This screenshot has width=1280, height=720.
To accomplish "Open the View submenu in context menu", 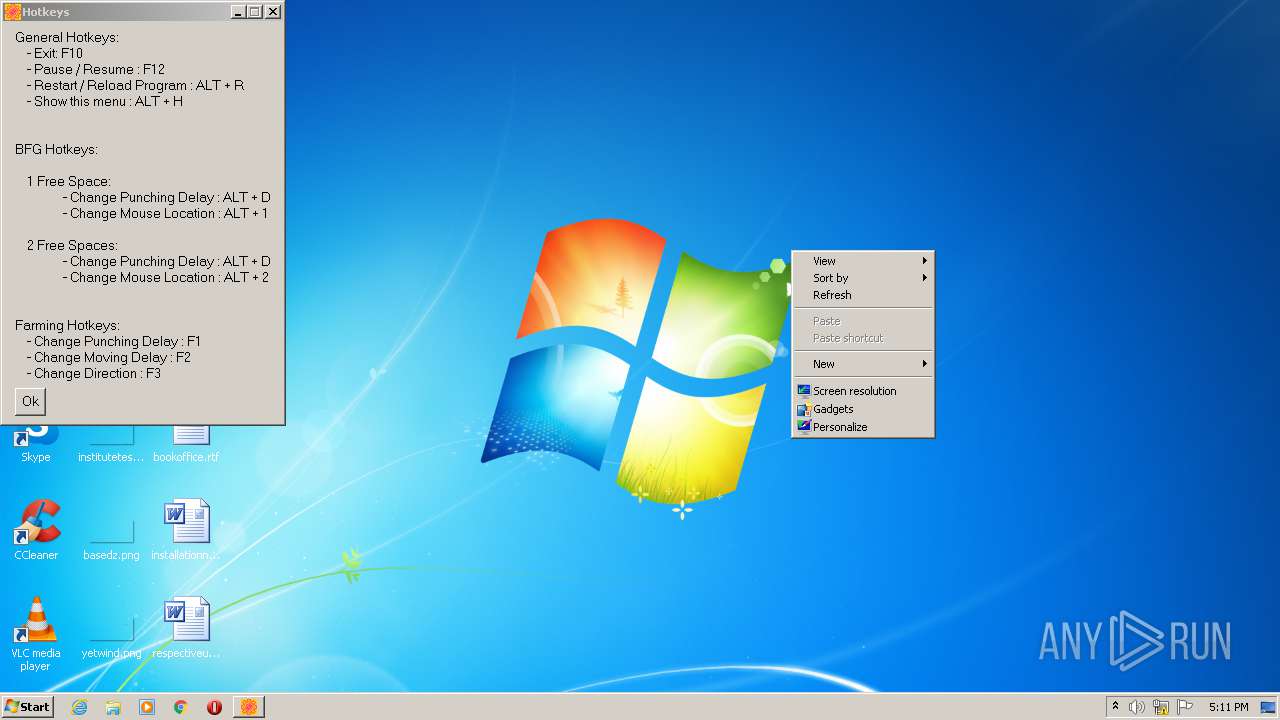I will (863, 261).
